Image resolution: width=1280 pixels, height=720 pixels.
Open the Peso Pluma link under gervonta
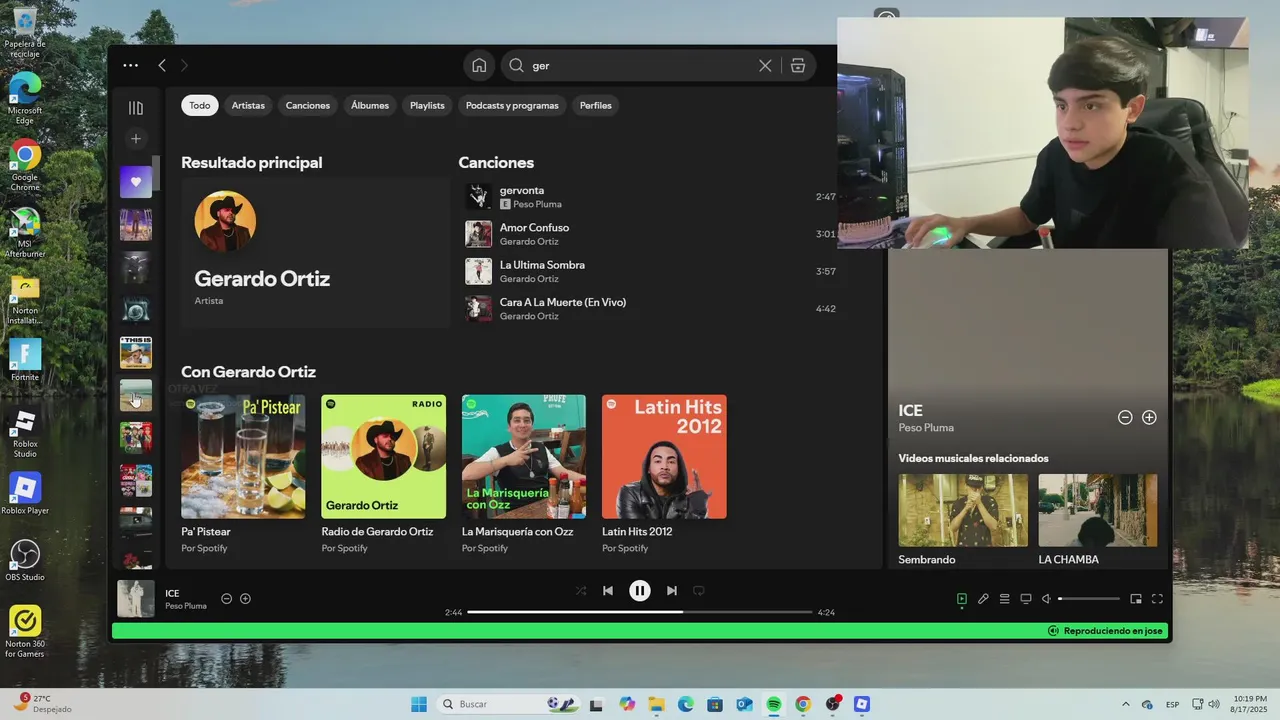(x=537, y=204)
